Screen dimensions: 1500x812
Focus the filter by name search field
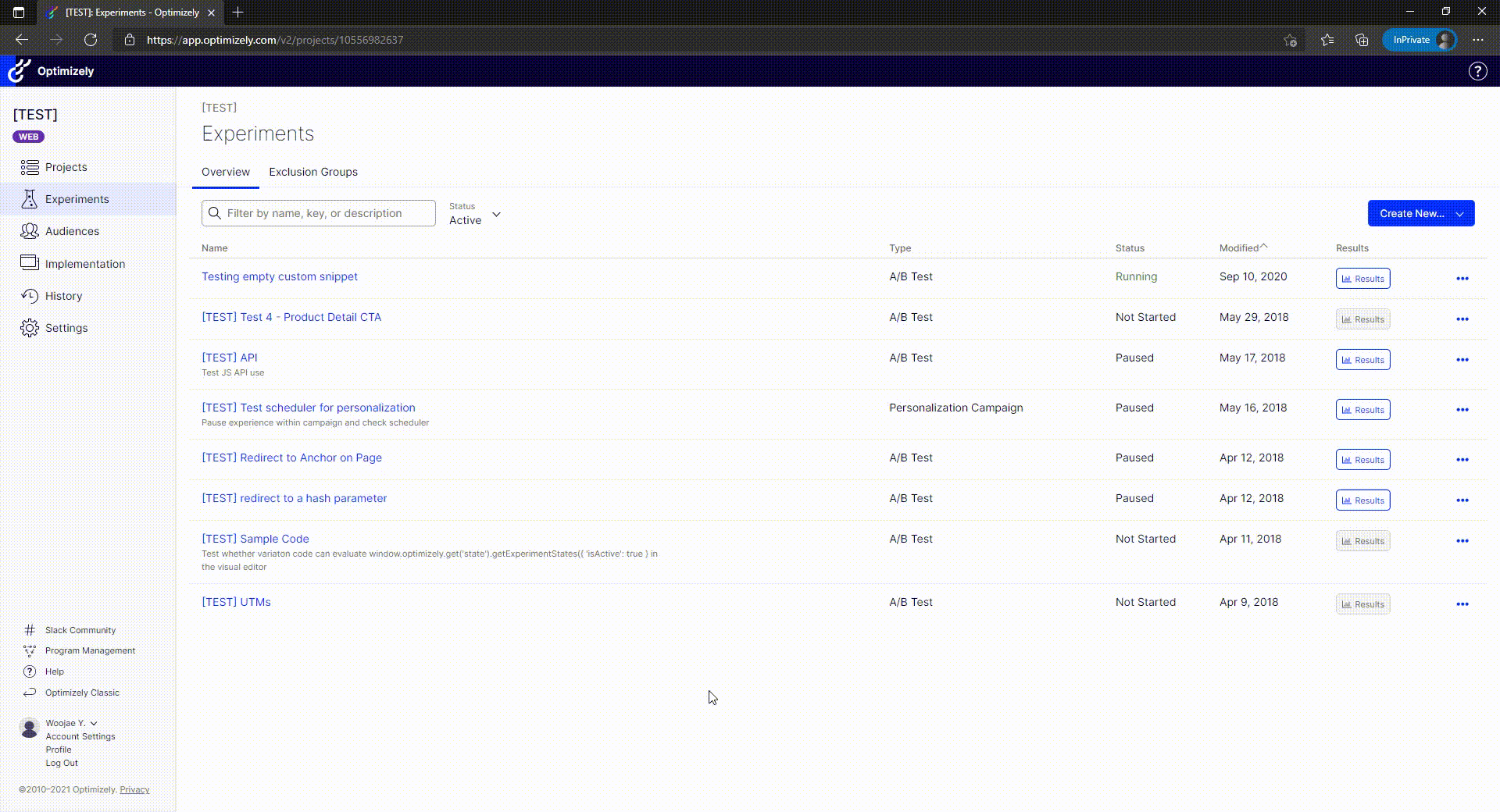coord(319,213)
